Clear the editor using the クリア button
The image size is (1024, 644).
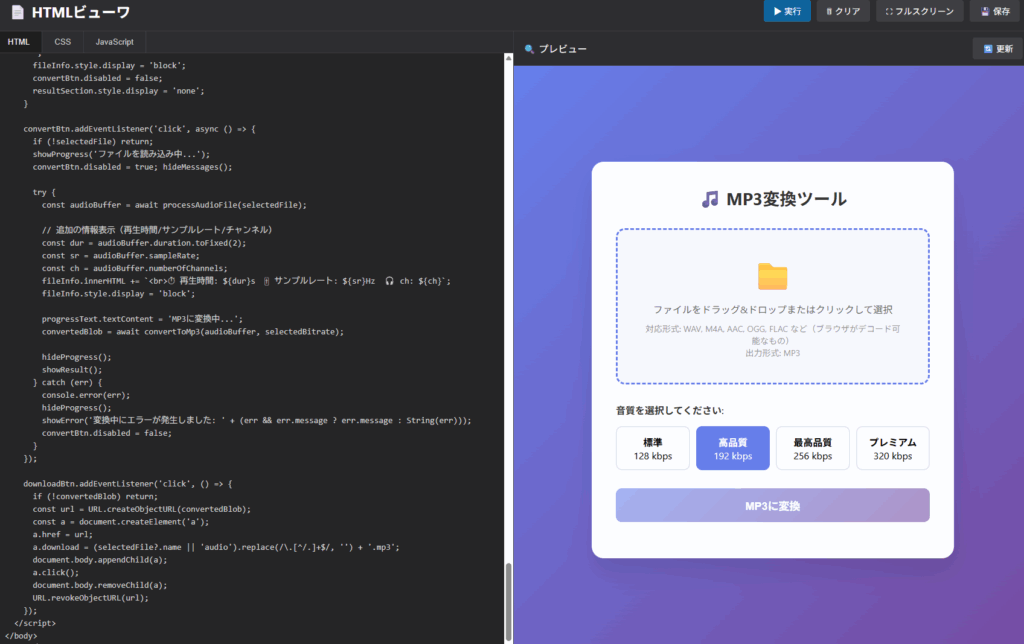click(x=842, y=12)
